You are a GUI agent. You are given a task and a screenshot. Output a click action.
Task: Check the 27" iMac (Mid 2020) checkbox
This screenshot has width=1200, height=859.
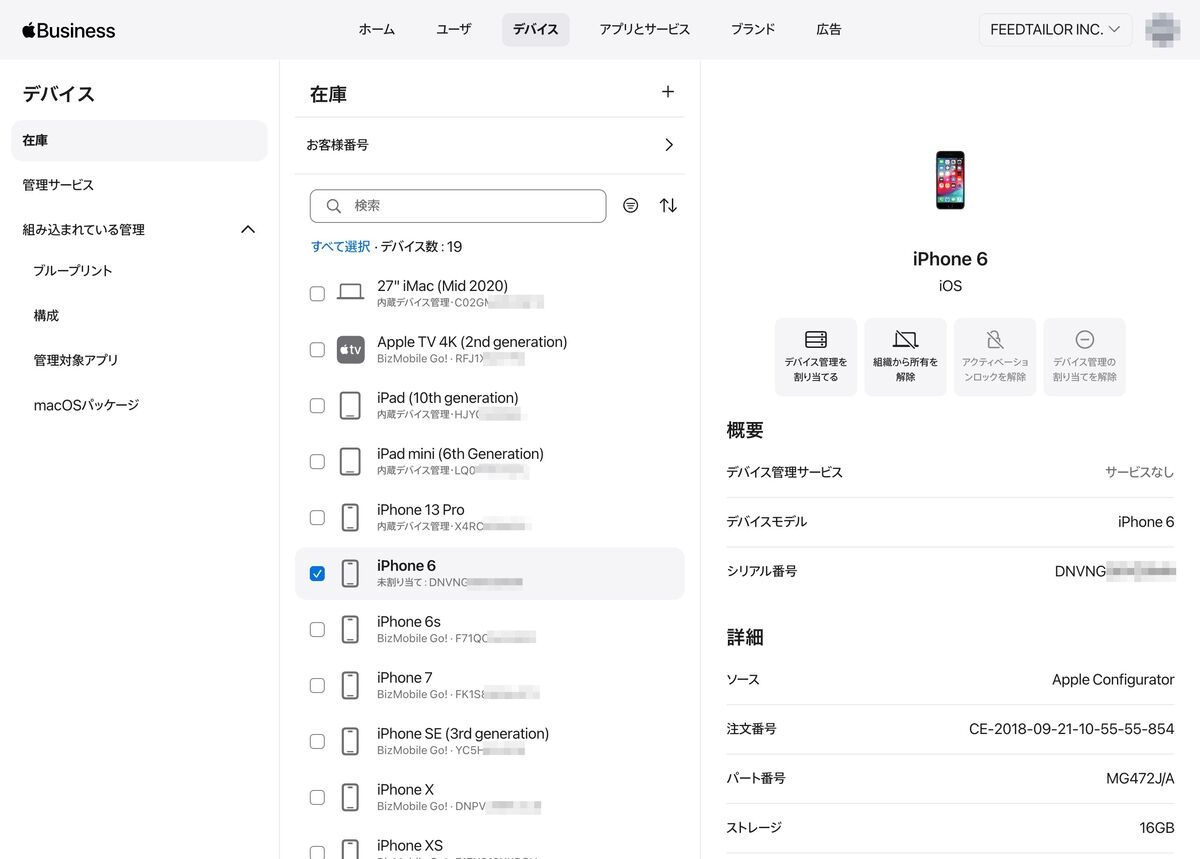point(317,294)
